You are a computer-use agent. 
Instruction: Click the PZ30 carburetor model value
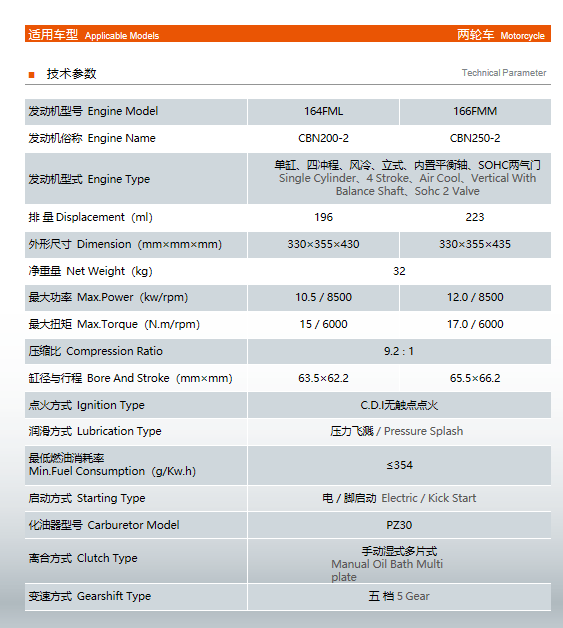pyautogui.click(x=399, y=525)
